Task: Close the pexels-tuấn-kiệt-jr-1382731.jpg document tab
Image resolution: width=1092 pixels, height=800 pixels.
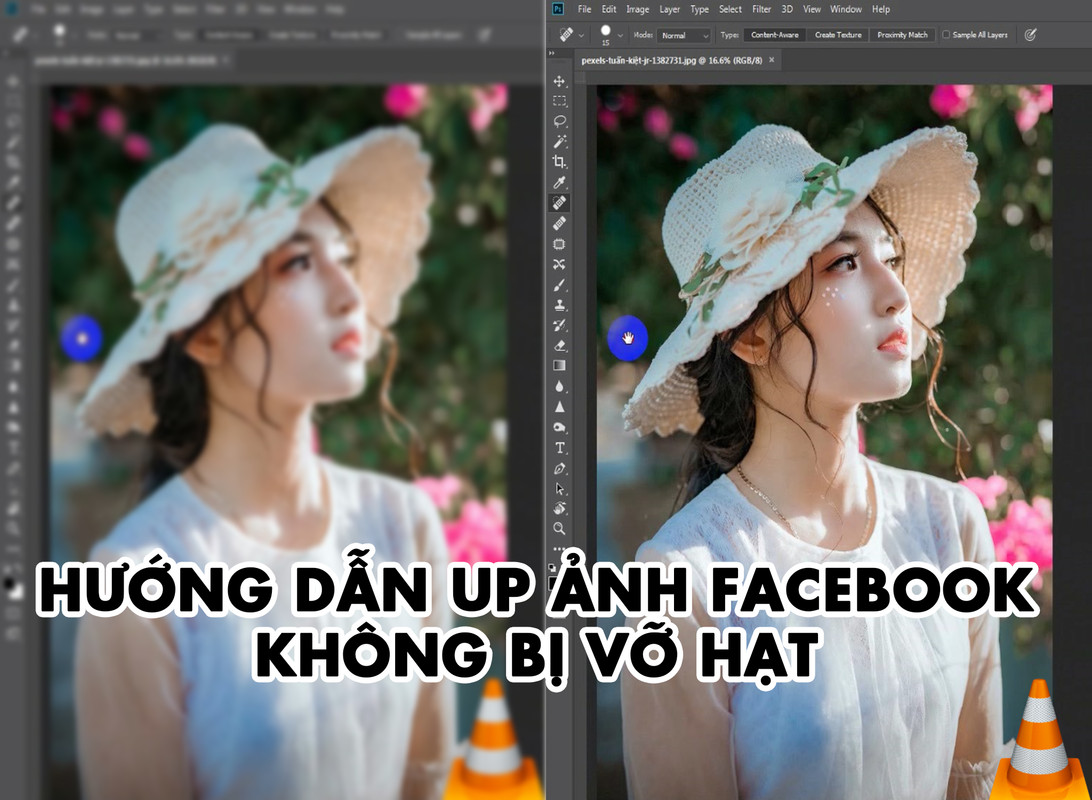Action: click(x=772, y=60)
